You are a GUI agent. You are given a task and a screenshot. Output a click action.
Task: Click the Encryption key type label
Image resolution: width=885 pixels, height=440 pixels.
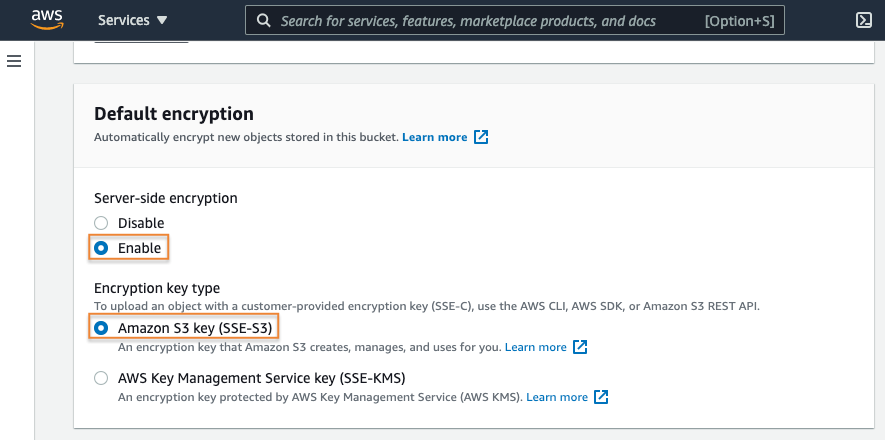[x=157, y=288]
